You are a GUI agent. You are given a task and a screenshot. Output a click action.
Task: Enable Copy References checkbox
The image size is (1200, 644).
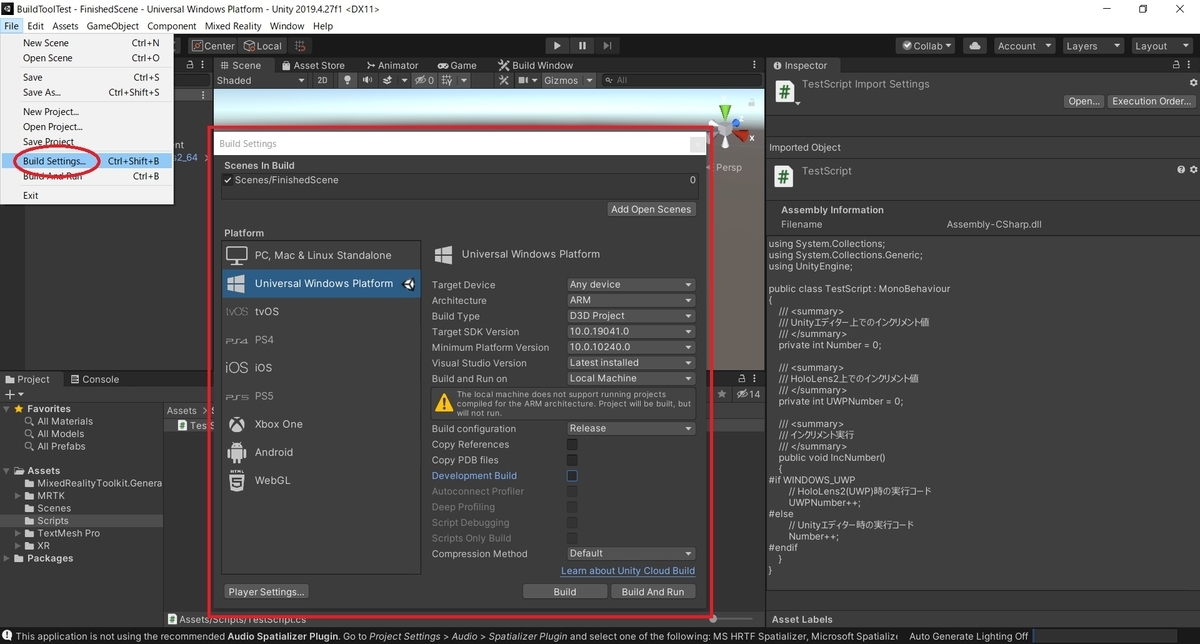click(572, 445)
